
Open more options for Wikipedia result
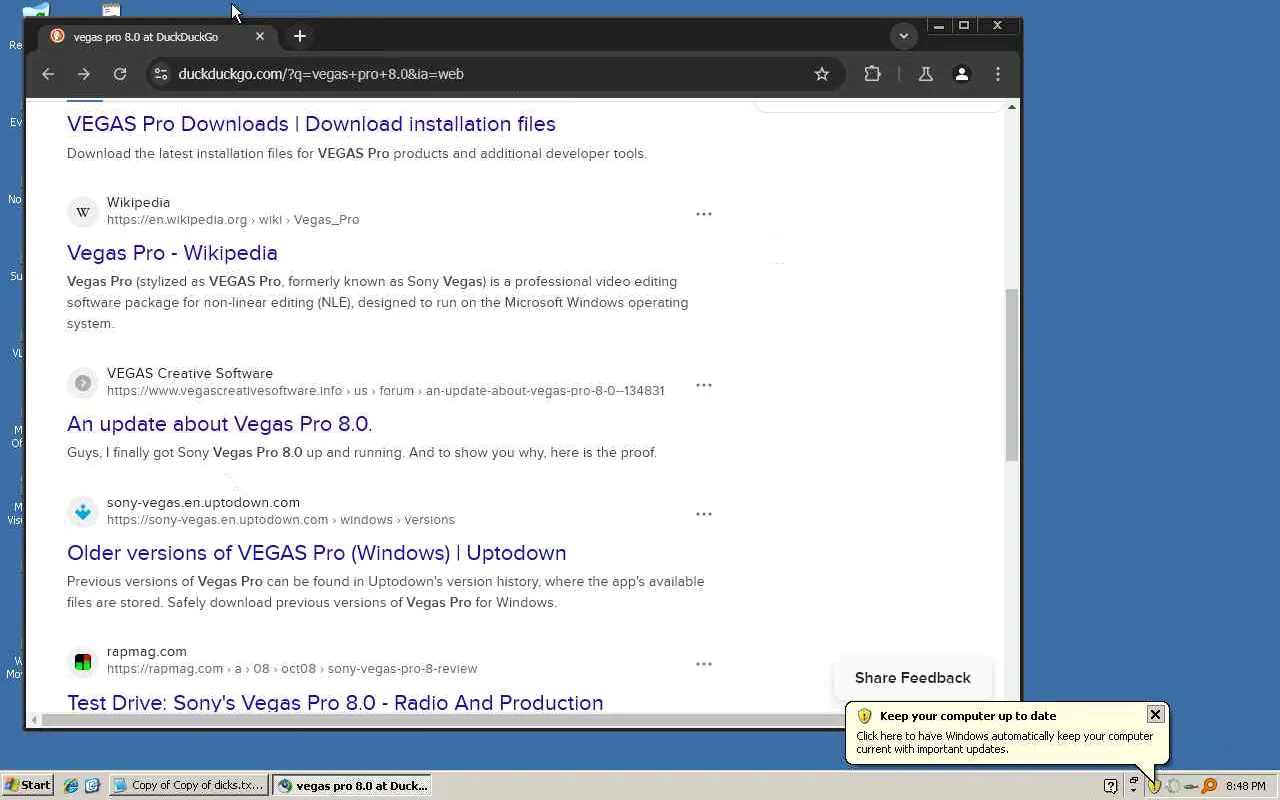[x=704, y=214]
